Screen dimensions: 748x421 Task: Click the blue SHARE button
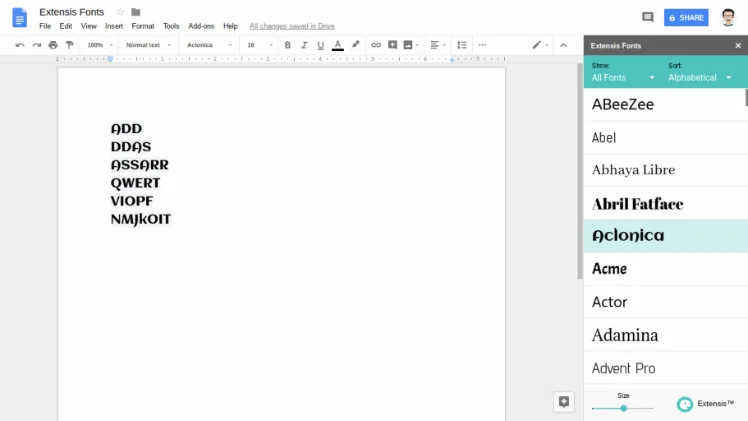pyautogui.click(x=686, y=18)
